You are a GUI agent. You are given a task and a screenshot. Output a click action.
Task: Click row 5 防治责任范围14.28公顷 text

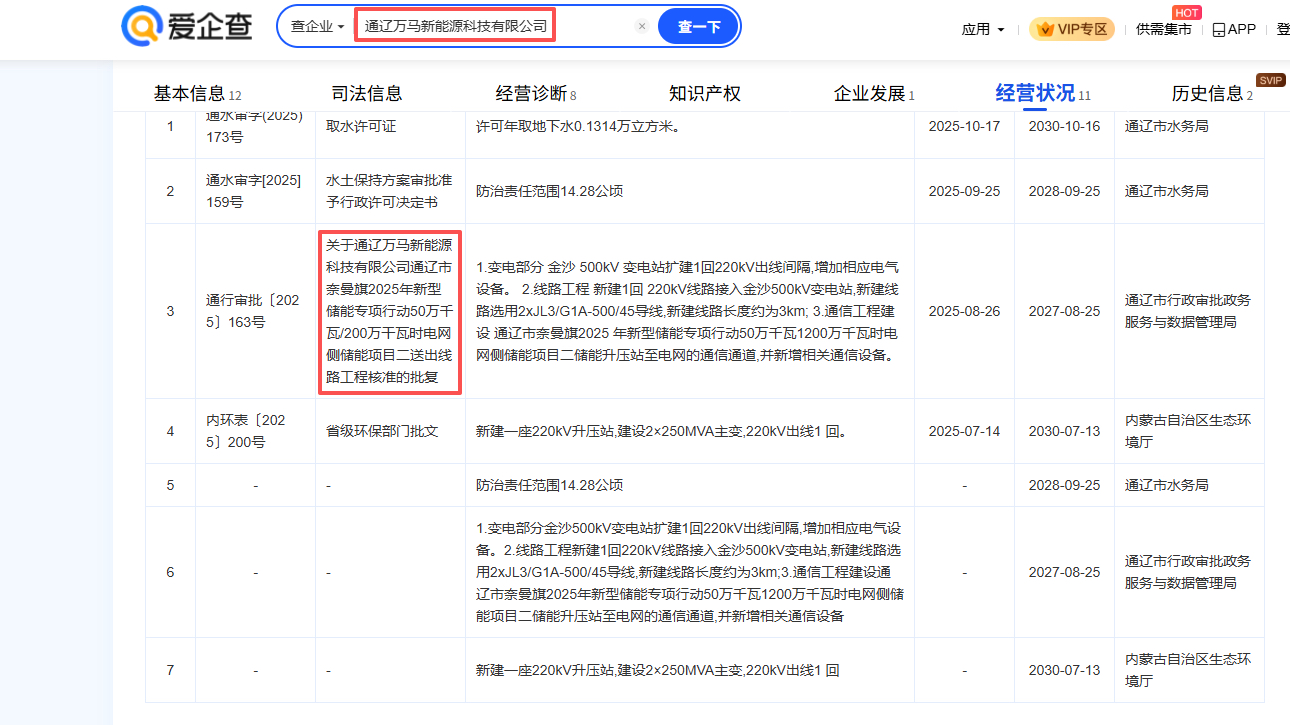coord(549,485)
